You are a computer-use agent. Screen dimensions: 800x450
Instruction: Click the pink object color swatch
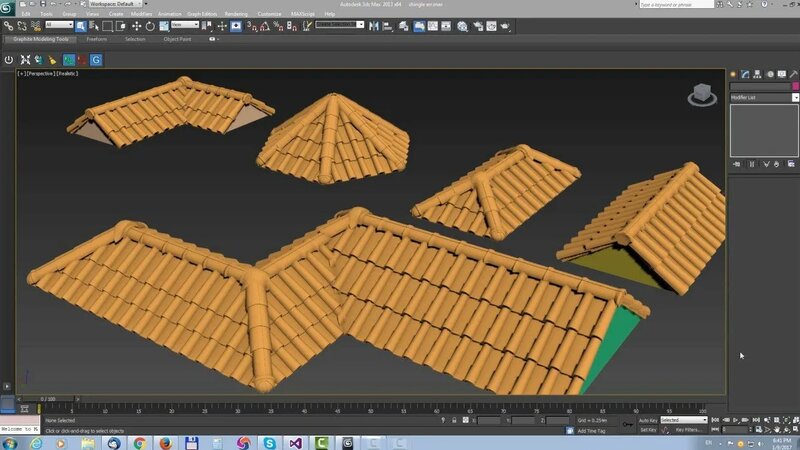pyautogui.click(x=795, y=86)
